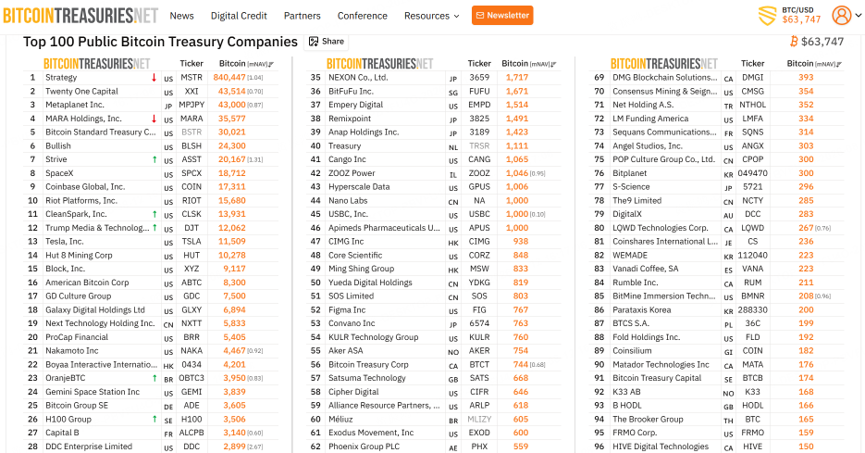The height and width of the screenshot is (453, 865).
Task: Click the BTC/USD $63,747 price ticker
Action: (x=801, y=15)
